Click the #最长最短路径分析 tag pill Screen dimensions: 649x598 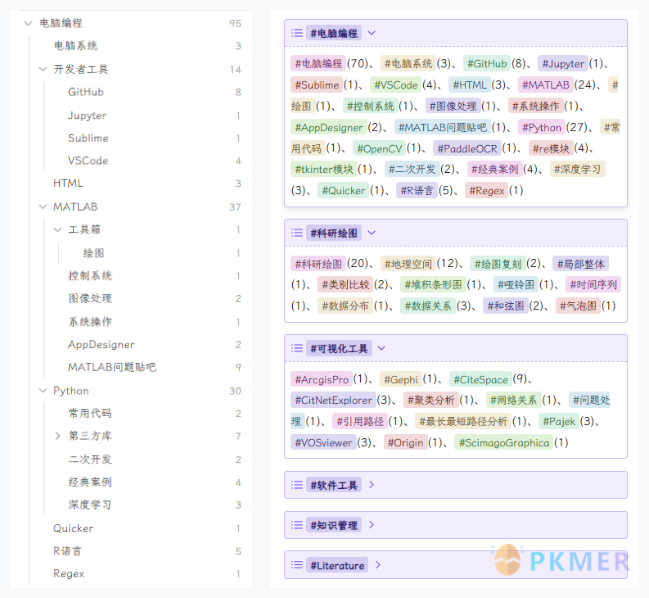(x=463, y=421)
